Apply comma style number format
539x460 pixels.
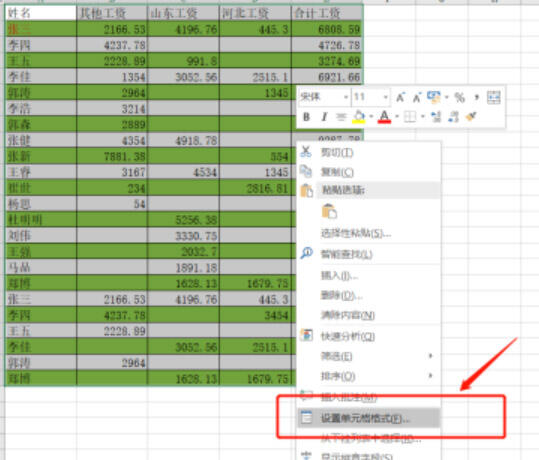point(477,98)
